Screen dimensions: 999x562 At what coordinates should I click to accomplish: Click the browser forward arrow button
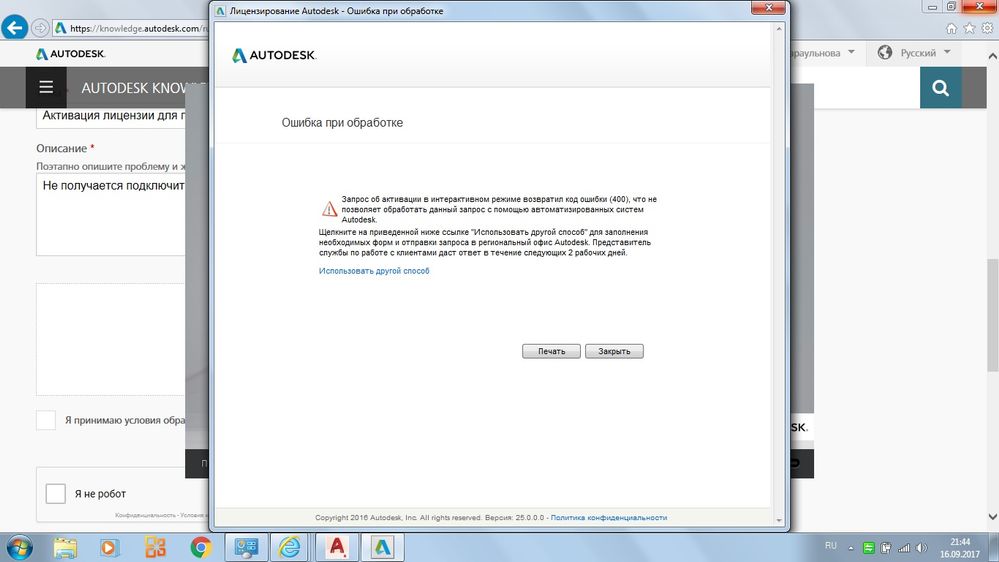[40, 28]
